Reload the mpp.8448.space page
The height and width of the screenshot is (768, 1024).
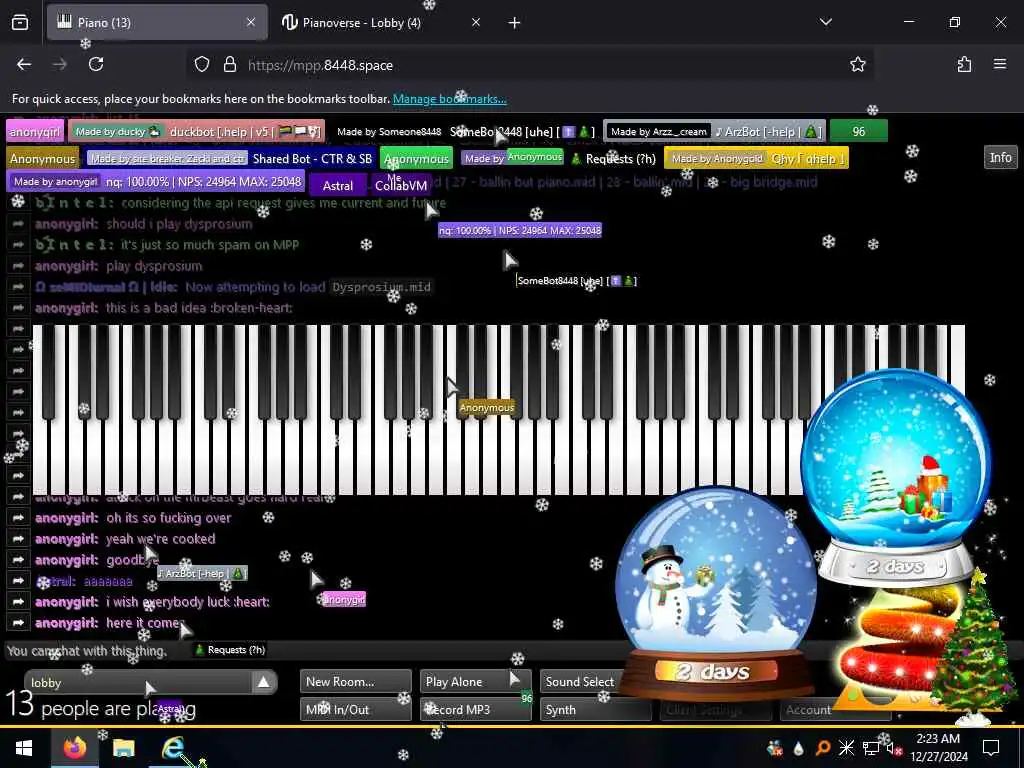pyautogui.click(x=96, y=65)
